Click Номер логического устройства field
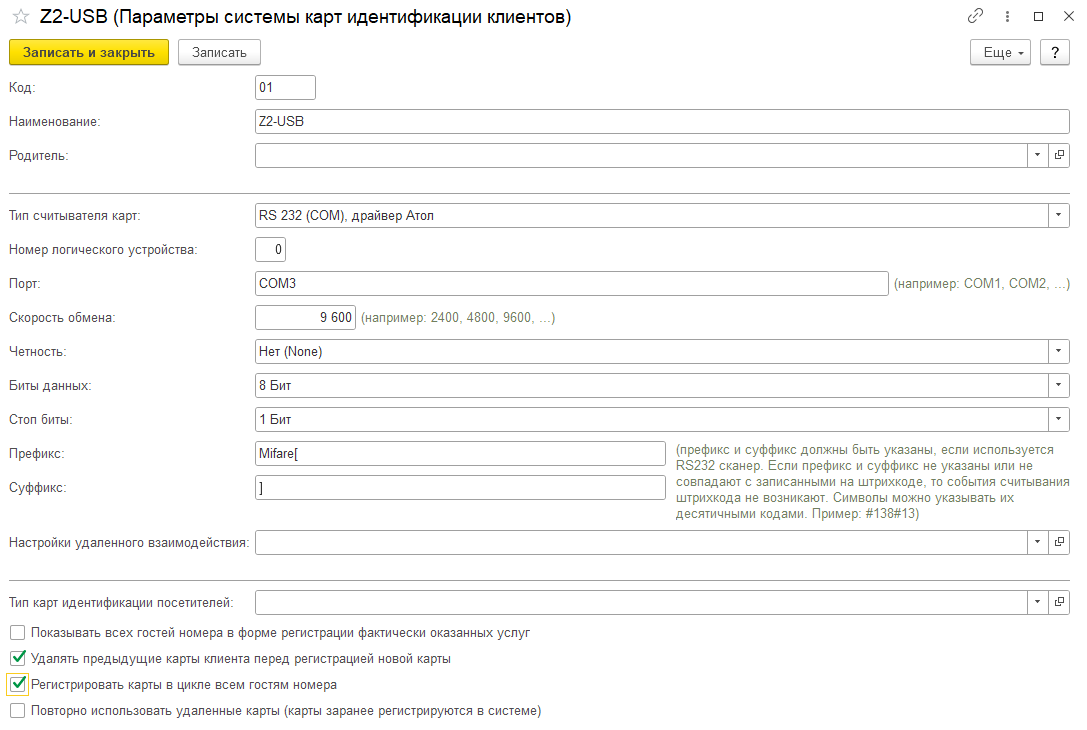 [270, 250]
